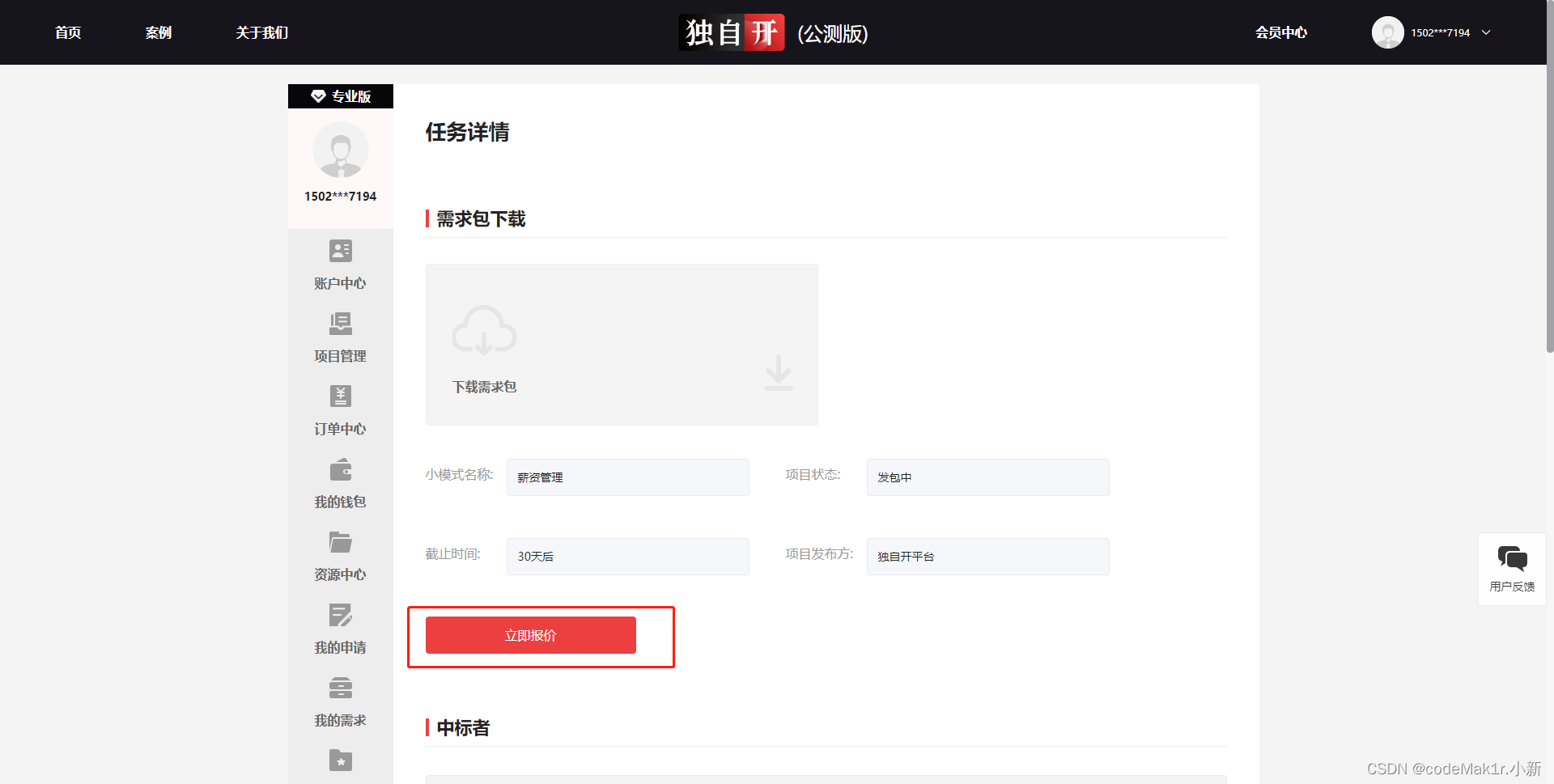Click the 项目发布方 field with 独自开平台
This screenshot has height=784, width=1554.
988,557
